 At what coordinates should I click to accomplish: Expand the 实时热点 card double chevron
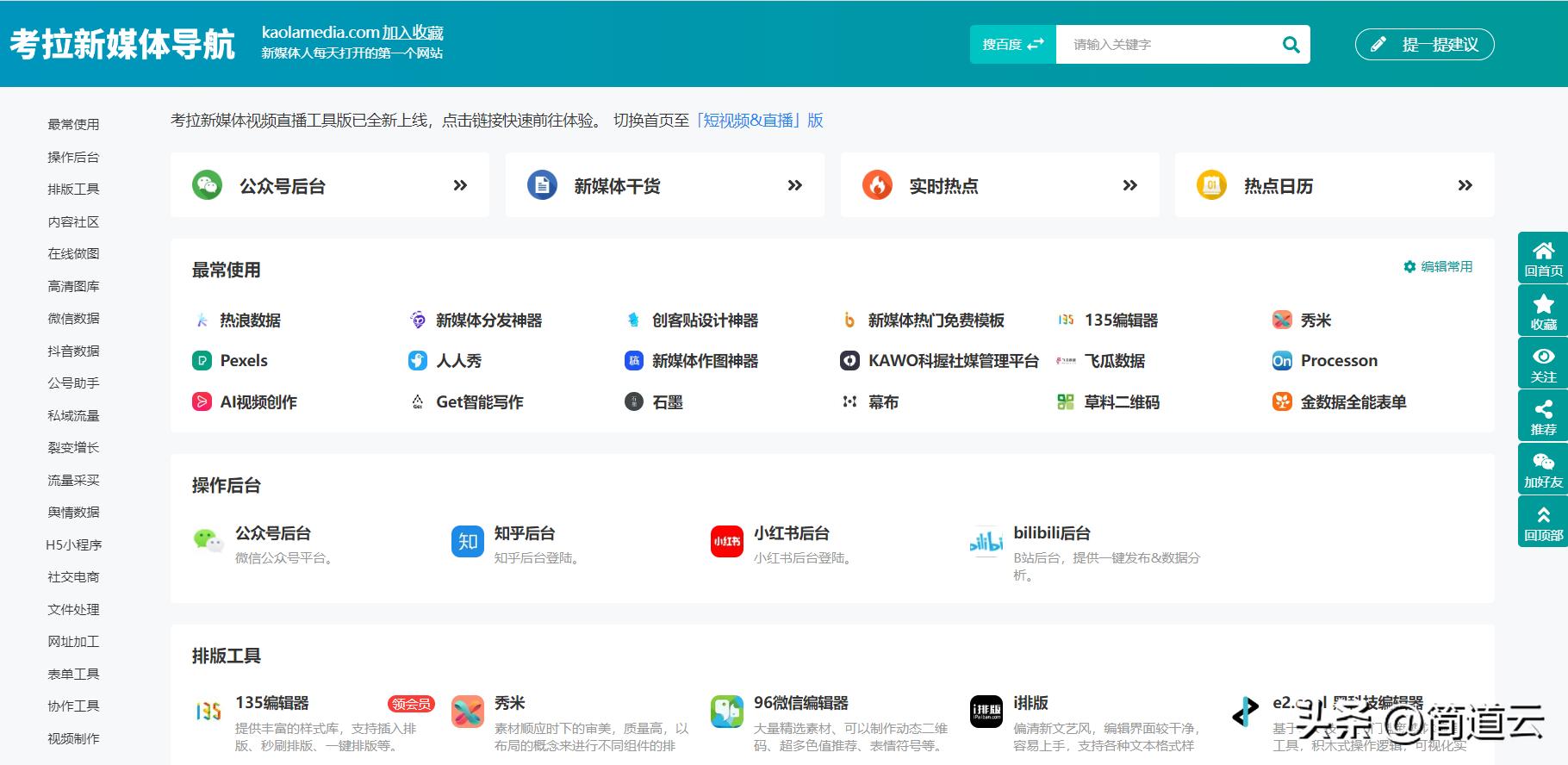(x=1130, y=185)
